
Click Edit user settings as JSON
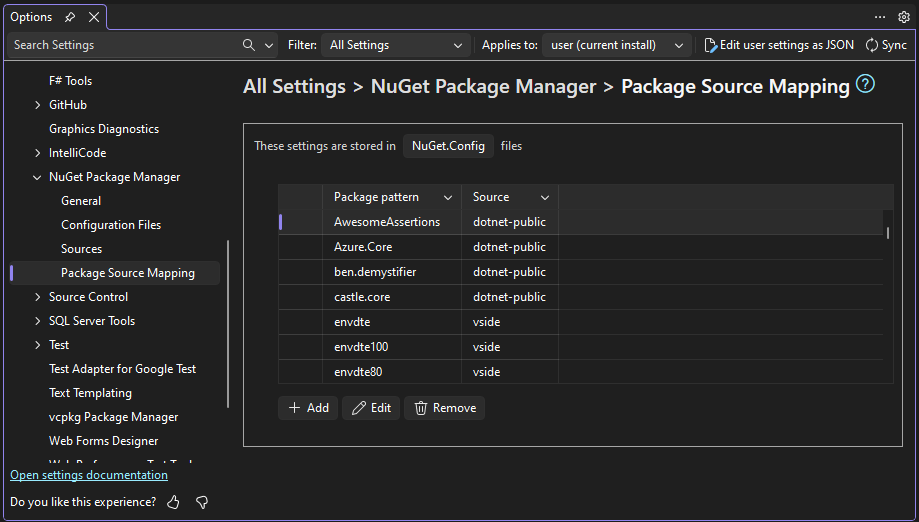(779, 45)
